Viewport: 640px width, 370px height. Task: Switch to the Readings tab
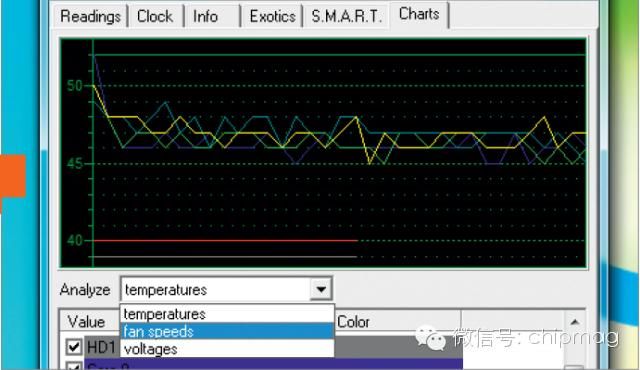coord(91,17)
